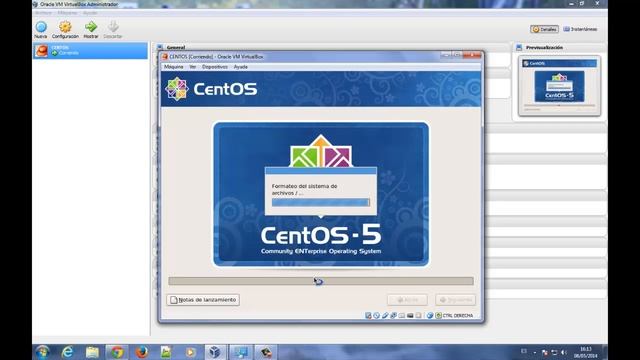Click the overall installation progress bar
The image size is (640, 360).
click(321, 281)
